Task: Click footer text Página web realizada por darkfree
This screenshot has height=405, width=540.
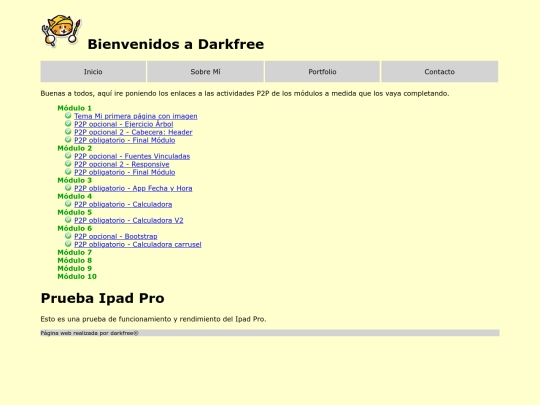Action: click(x=90, y=333)
